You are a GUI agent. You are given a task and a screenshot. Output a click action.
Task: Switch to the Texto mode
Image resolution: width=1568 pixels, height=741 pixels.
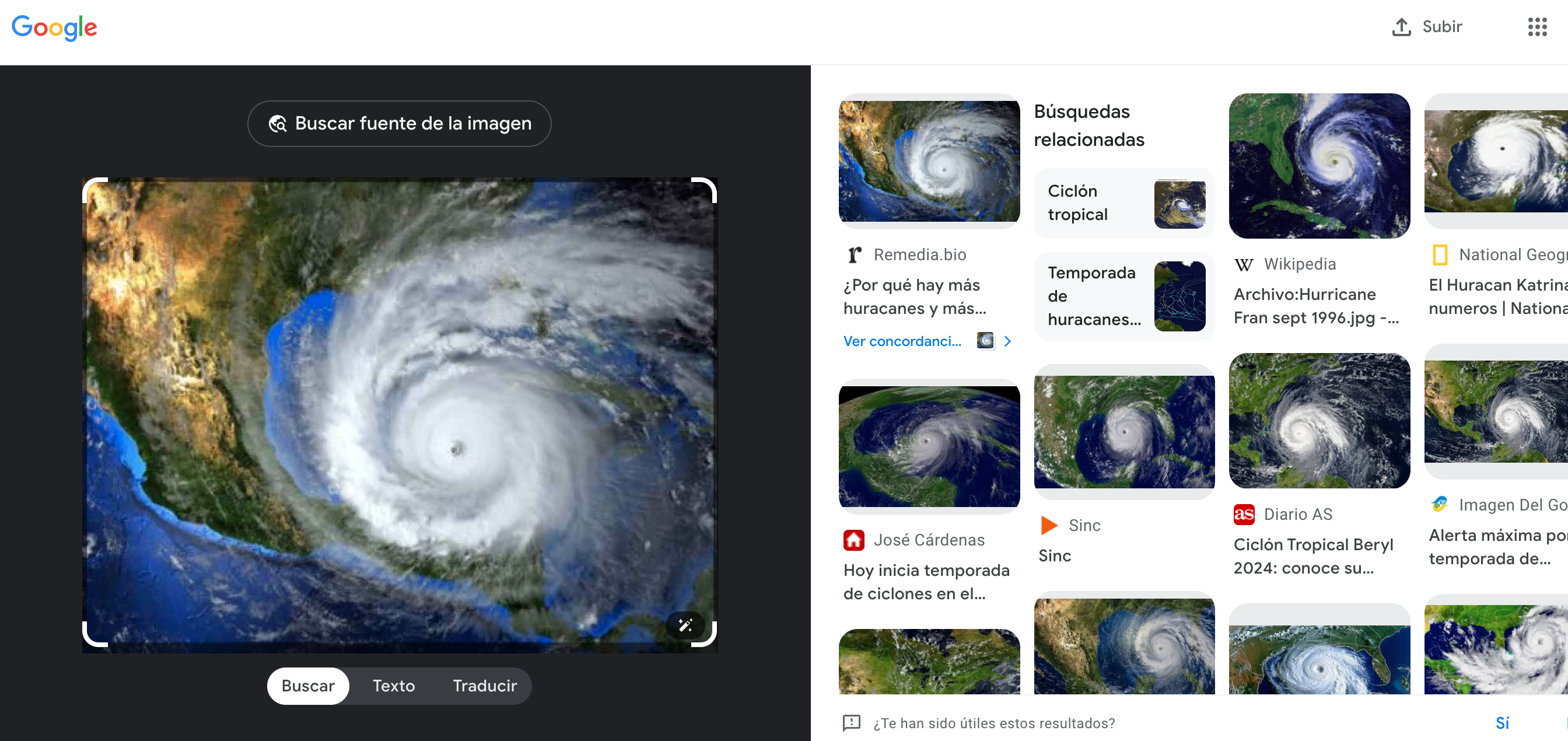394,686
